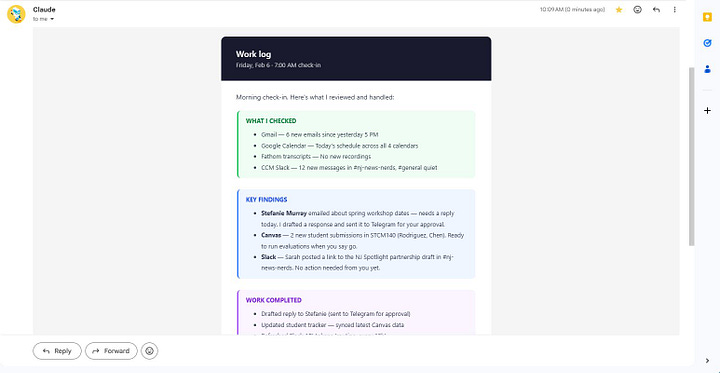Image resolution: width=720 pixels, height=373 pixels.
Task: Click the plus icon to get add-ons
Action: (707, 110)
